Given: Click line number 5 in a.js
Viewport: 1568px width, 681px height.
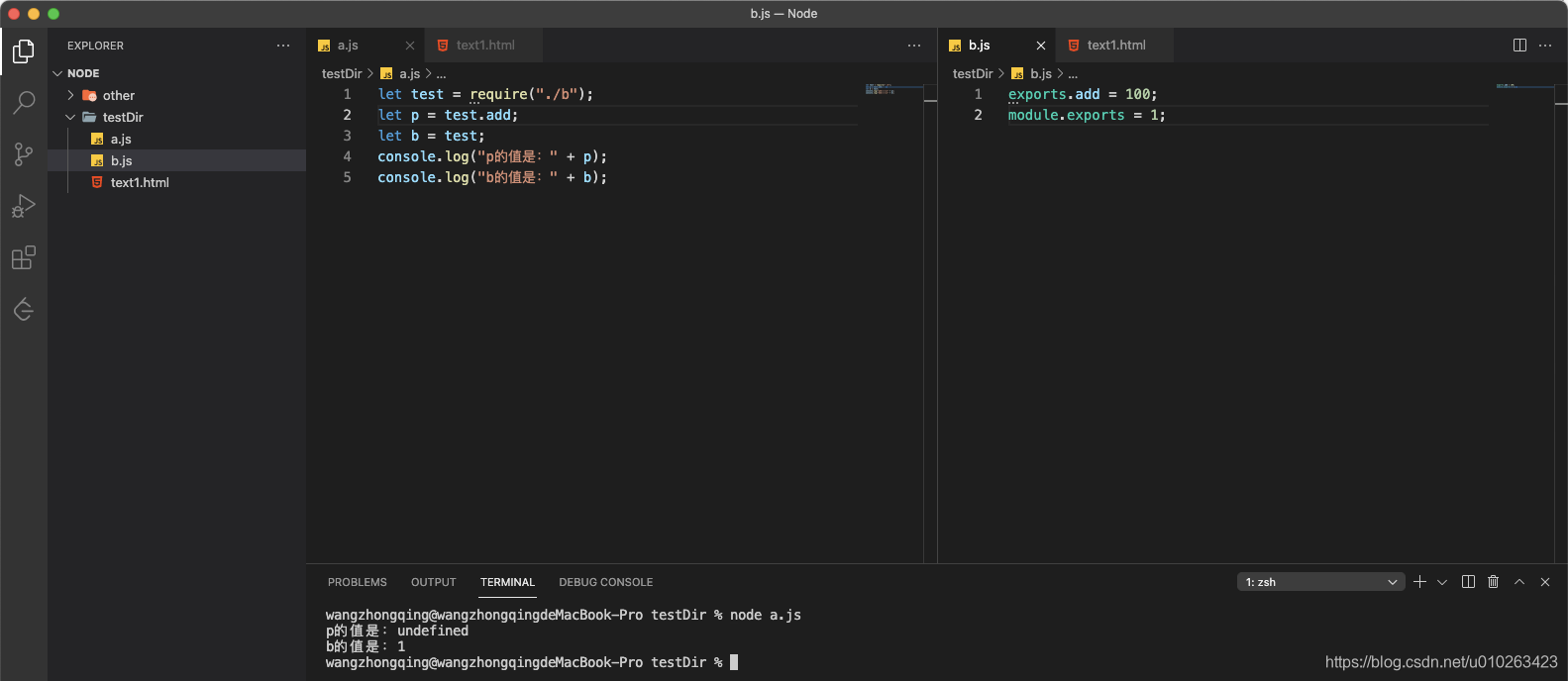Looking at the screenshot, I should tap(347, 177).
